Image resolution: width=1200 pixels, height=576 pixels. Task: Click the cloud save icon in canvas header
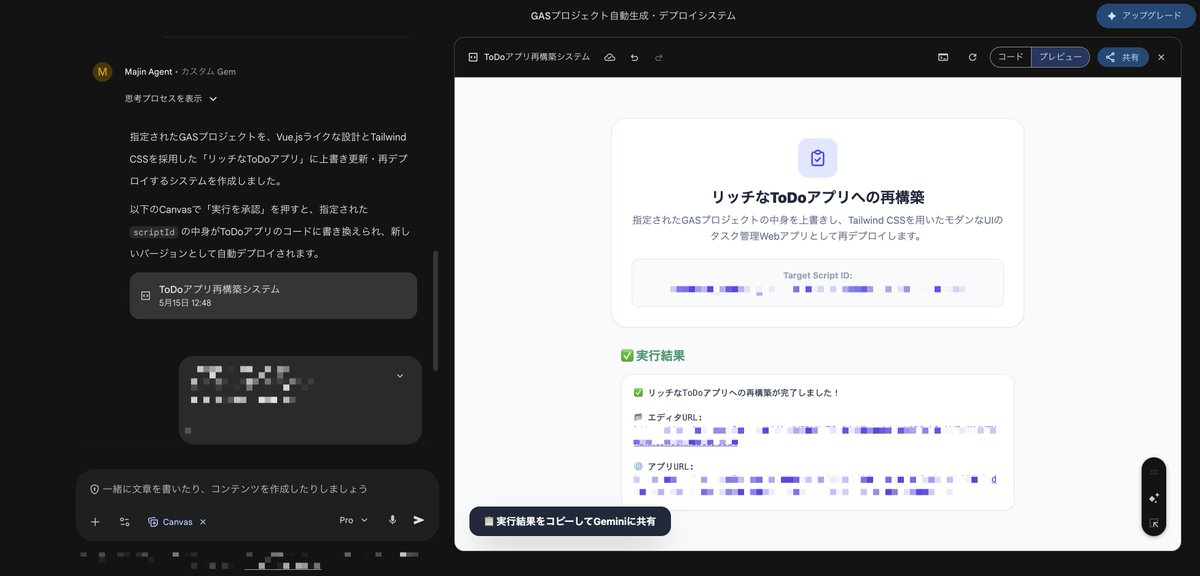[x=610, y=57]
